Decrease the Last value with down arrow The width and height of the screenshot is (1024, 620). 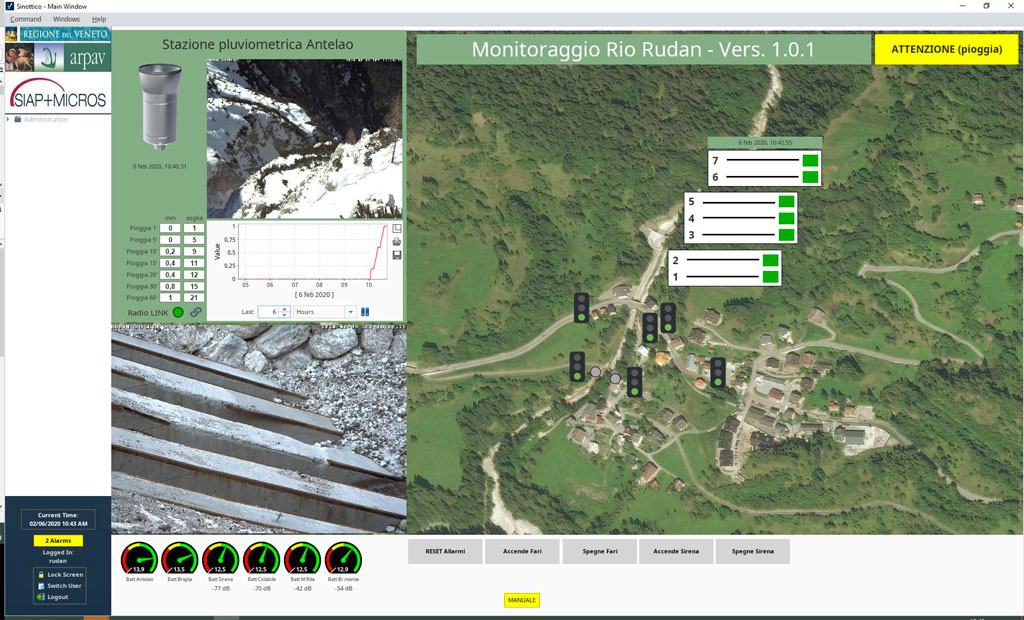(x=284, y=315)
